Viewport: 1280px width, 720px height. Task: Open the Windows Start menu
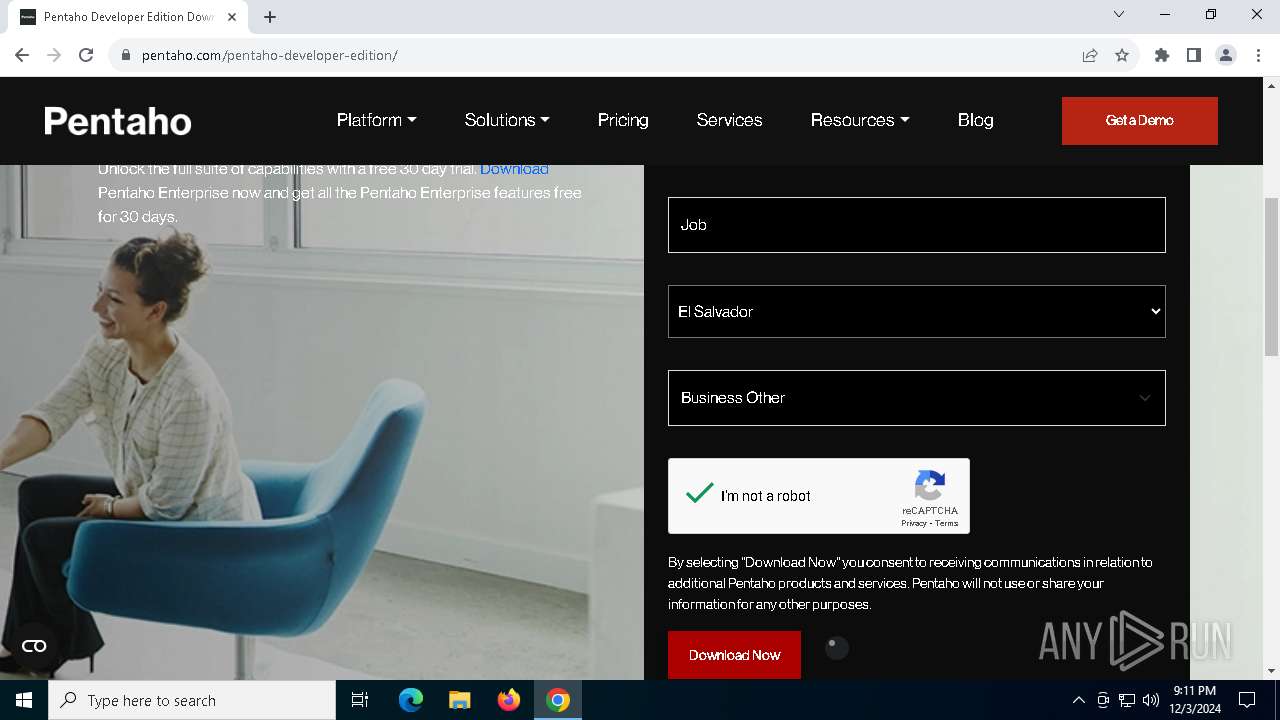coord(24,700)
